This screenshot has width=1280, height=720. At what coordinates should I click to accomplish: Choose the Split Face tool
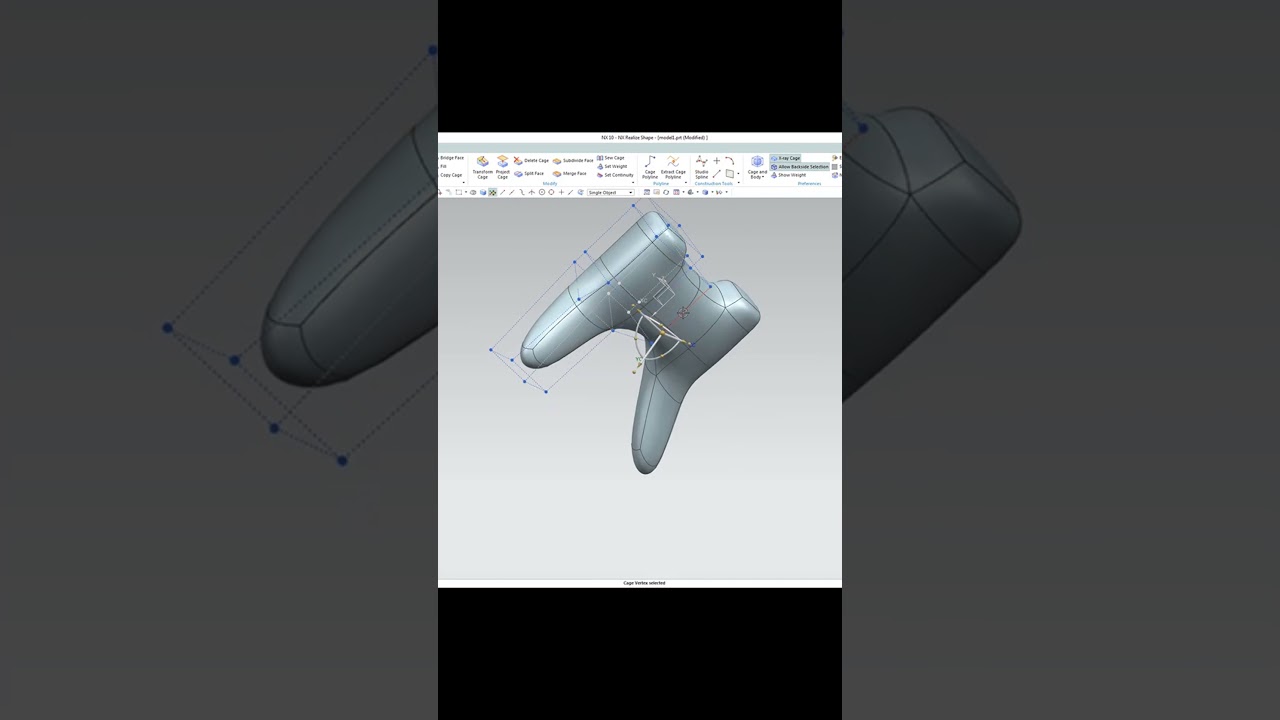point(529,174)
